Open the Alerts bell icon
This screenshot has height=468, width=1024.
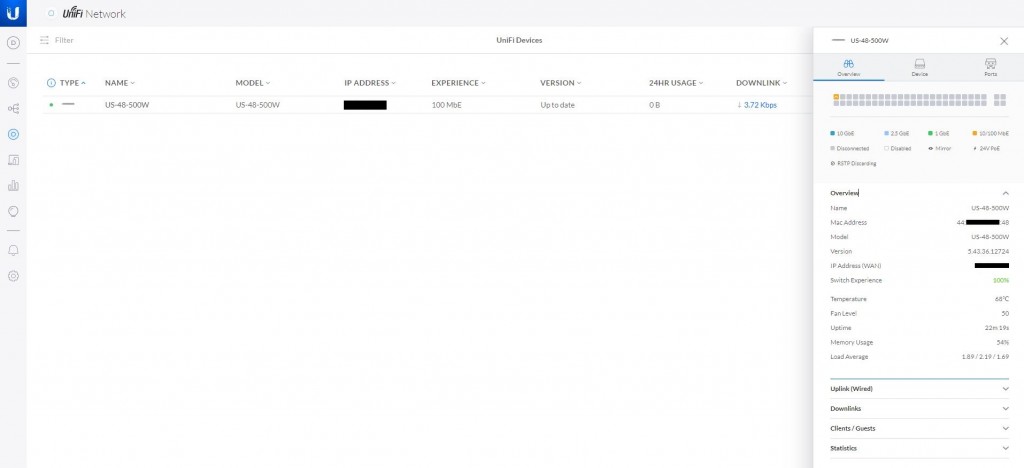13,251
